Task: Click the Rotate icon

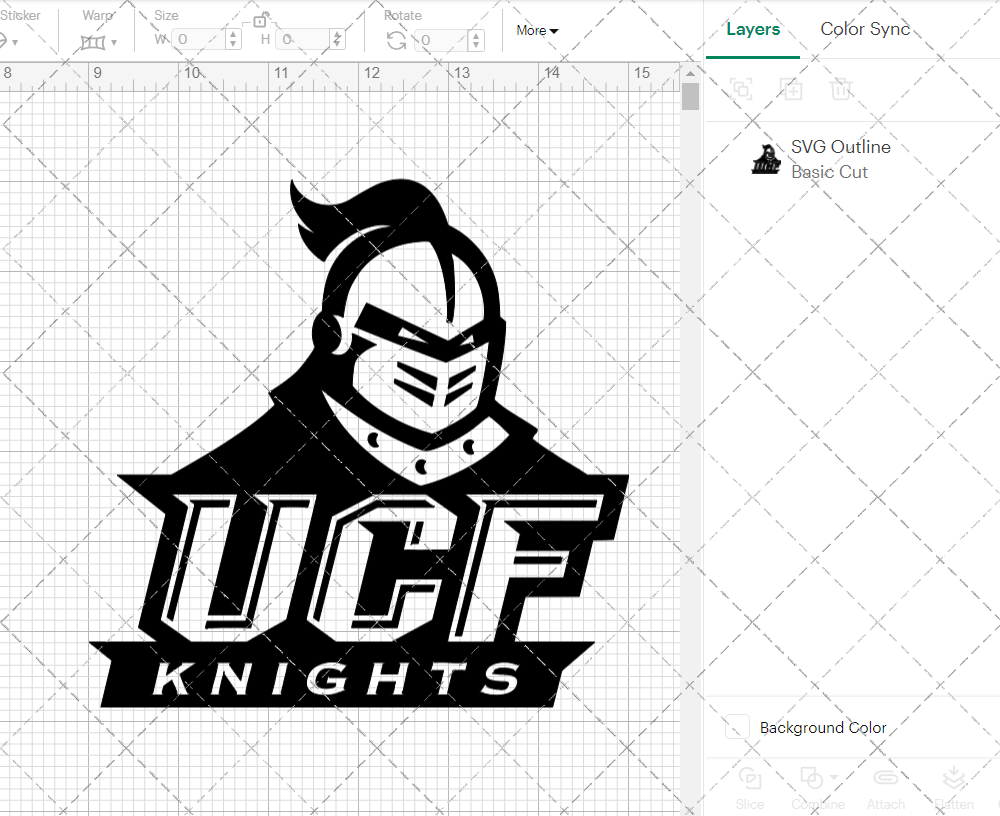Action: tap(396, 41)
